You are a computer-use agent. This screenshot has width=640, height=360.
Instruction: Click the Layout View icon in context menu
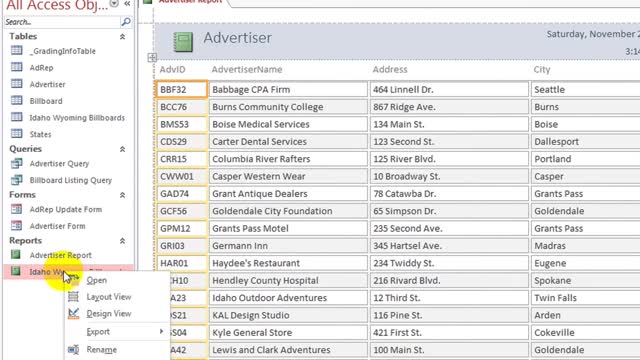pyautogui.click(x=73, y=297)
